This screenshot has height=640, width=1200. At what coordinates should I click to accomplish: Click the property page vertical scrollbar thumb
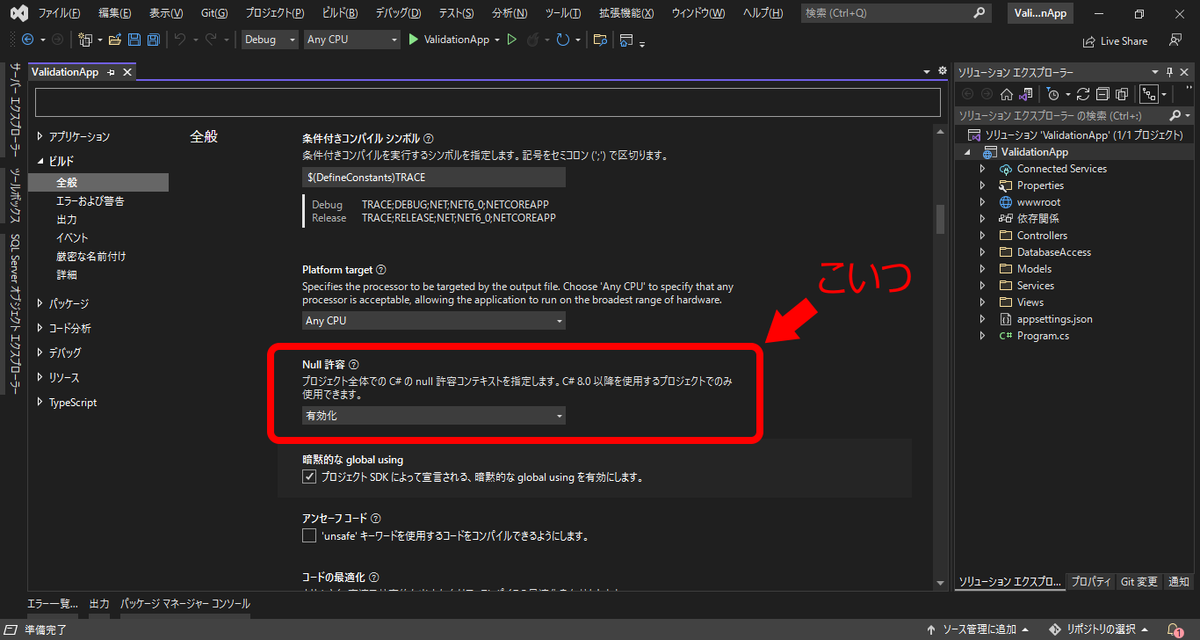(x=939, y=218)
